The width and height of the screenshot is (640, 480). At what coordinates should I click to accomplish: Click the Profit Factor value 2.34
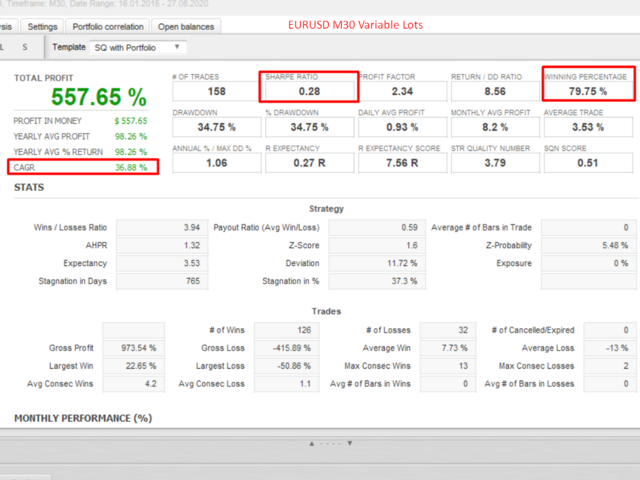[400, 92]
